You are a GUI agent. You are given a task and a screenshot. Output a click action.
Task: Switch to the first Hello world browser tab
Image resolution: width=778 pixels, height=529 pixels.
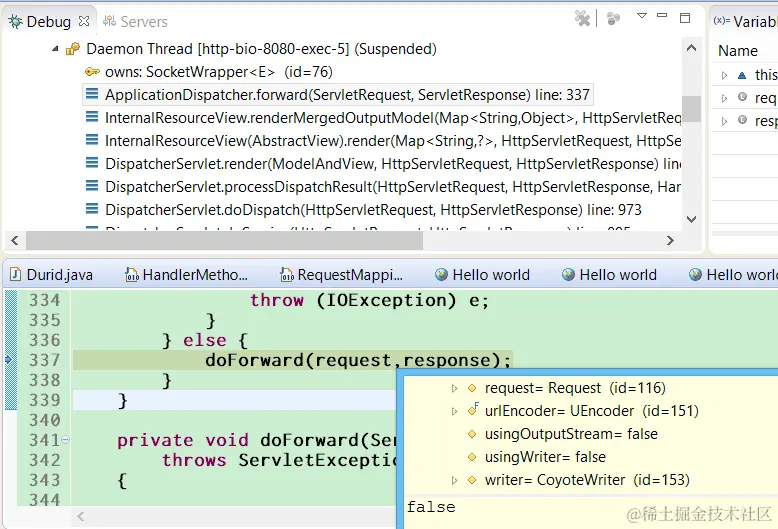pos(482,274)
